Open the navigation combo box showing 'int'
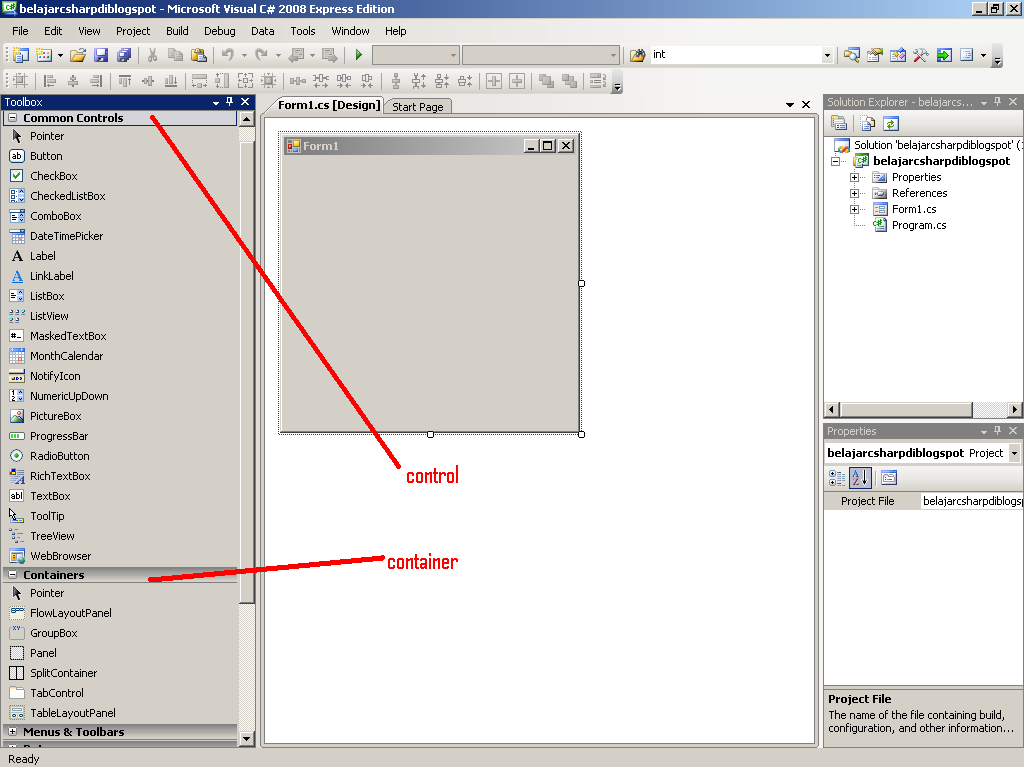The image size is (1024, 768). click(827, 55)
